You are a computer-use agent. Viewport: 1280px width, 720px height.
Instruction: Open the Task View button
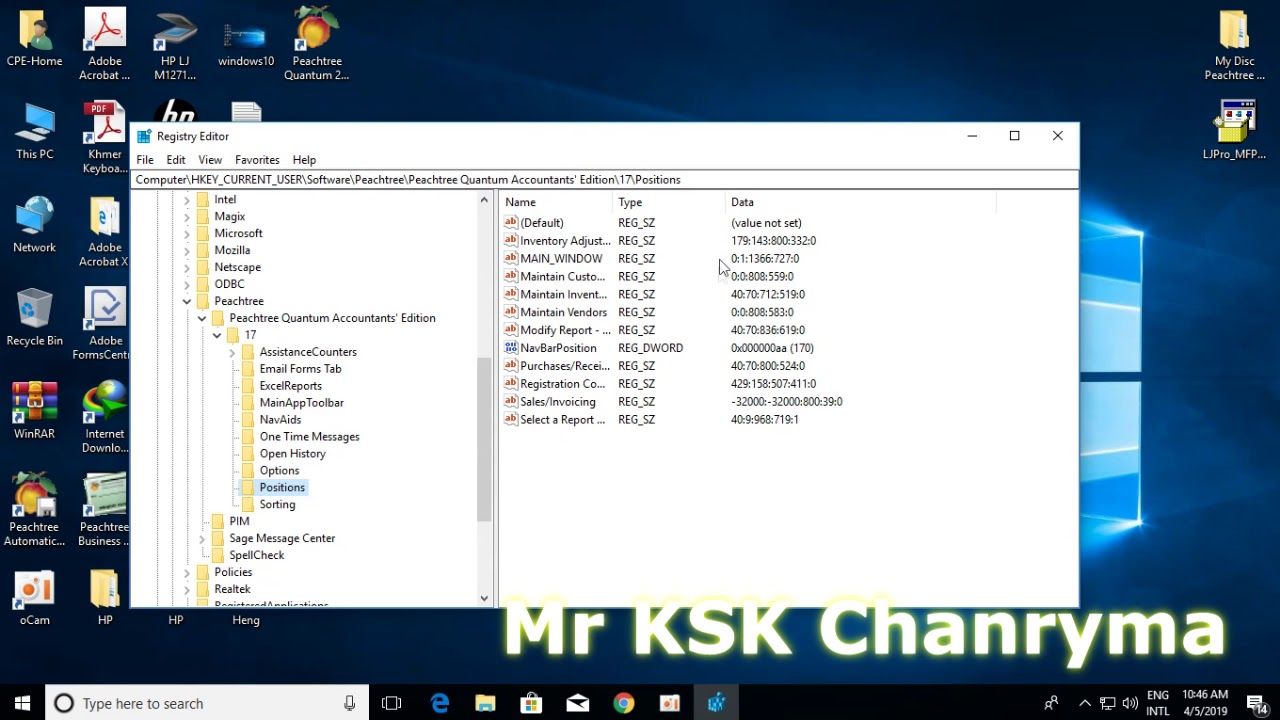392,703
